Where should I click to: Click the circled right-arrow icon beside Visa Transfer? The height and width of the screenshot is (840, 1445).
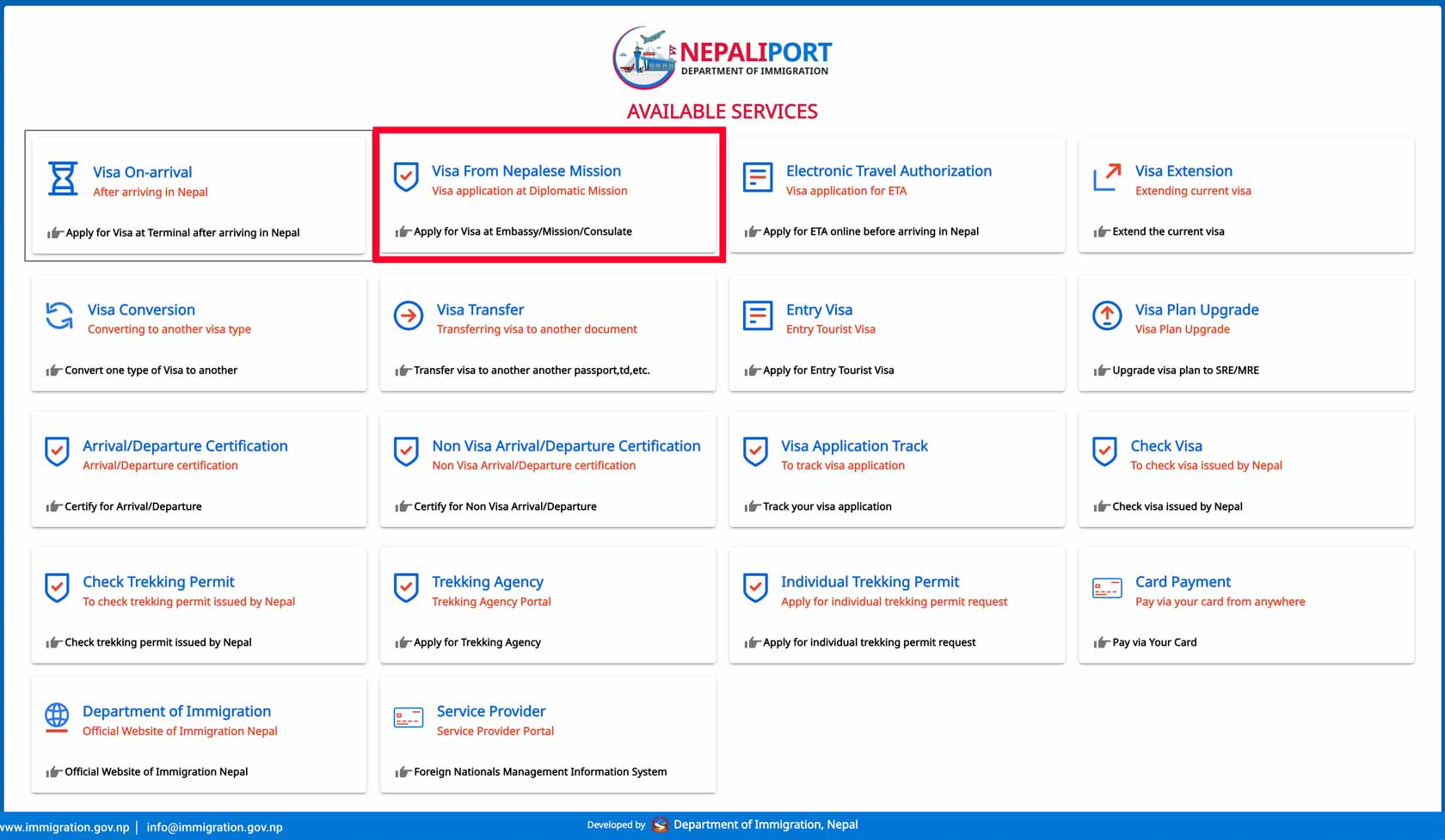point(409,316)
